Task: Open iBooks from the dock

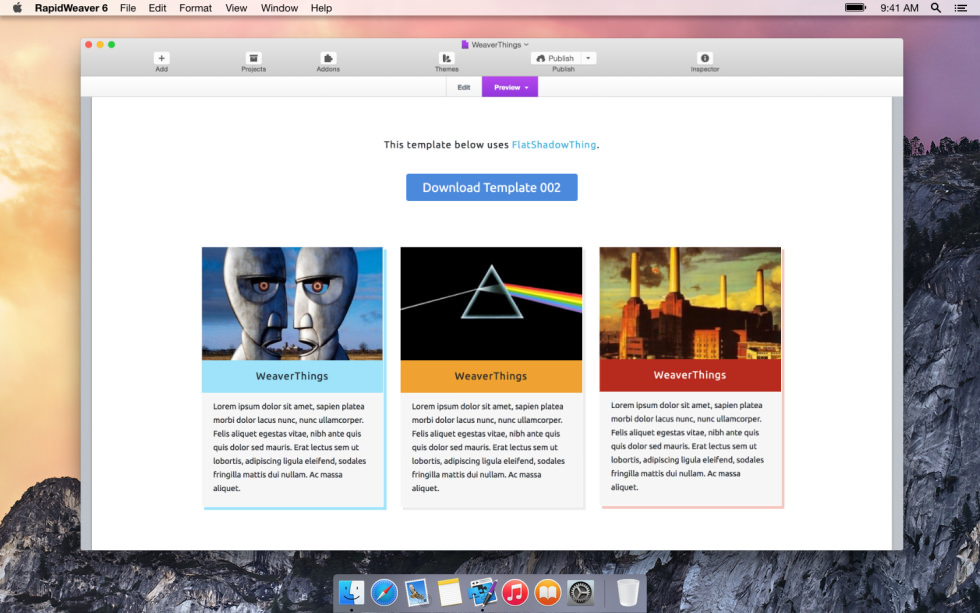Action: pos(548,592)
